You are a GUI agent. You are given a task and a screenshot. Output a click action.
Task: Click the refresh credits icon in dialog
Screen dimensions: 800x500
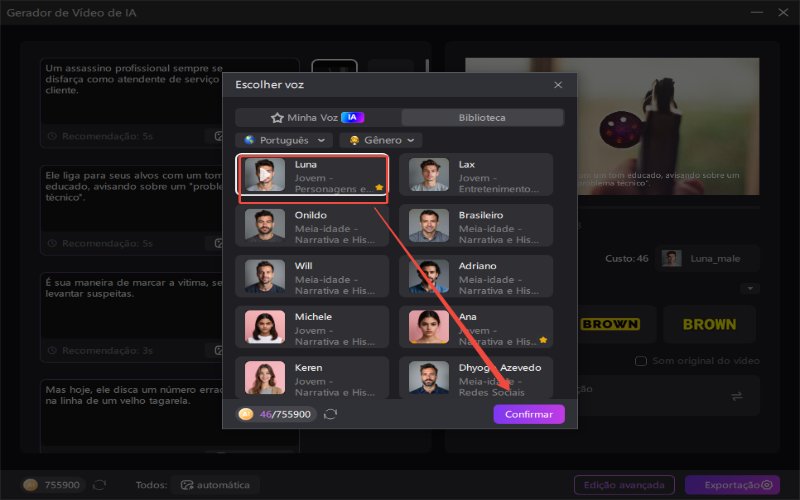(331, 414)
